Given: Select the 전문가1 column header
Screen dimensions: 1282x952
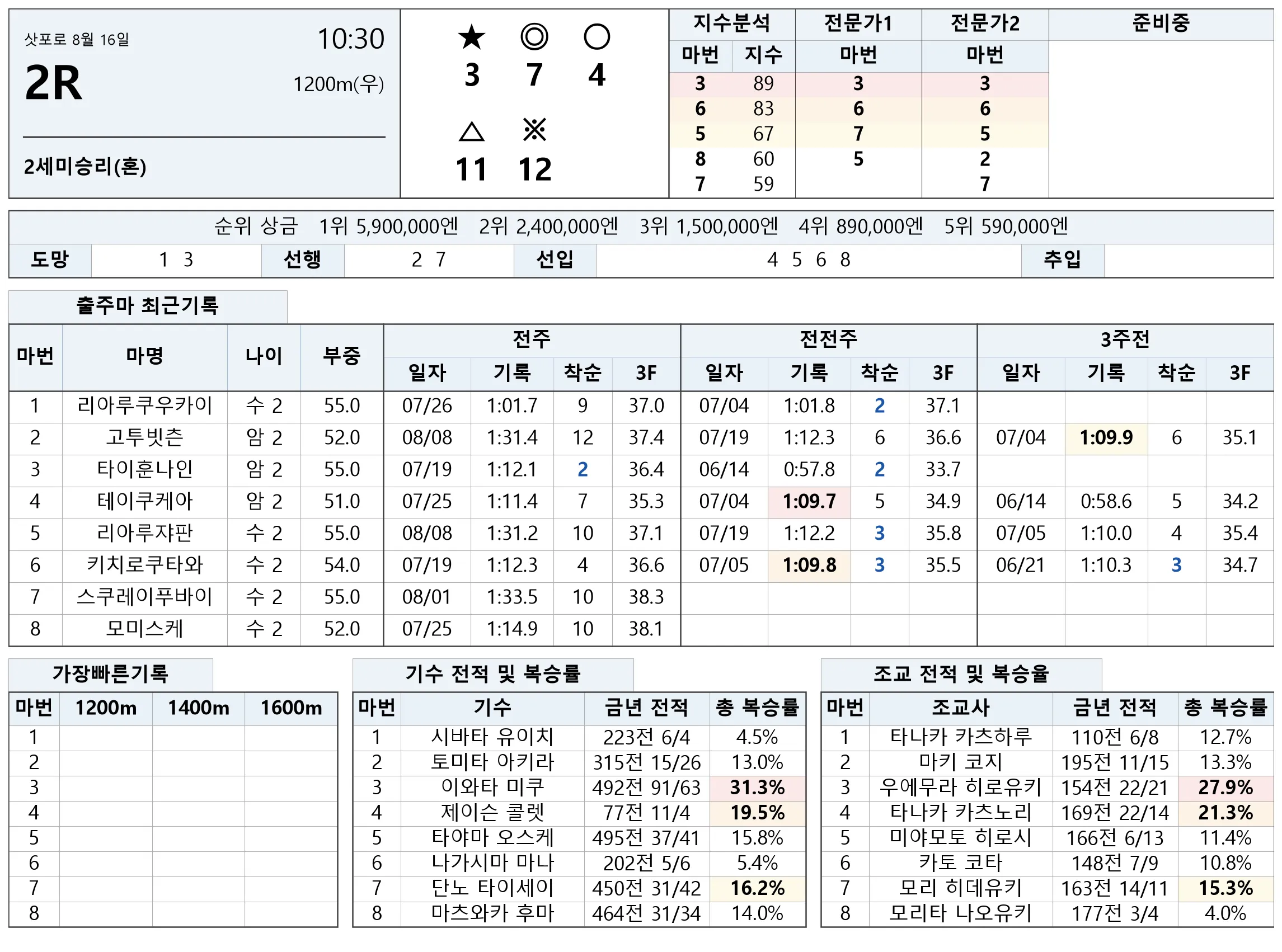Looking at the screenshot, I should (858, 23).
